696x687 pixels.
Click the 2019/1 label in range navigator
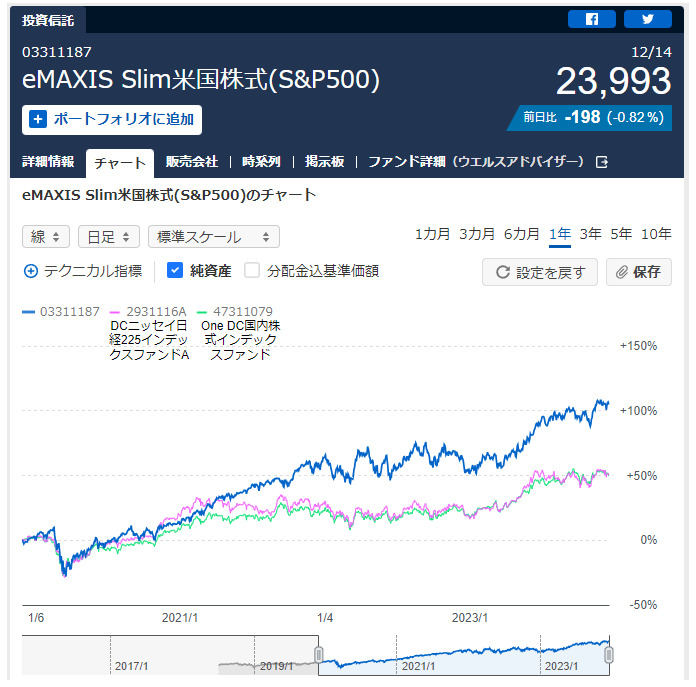(276, 666)
